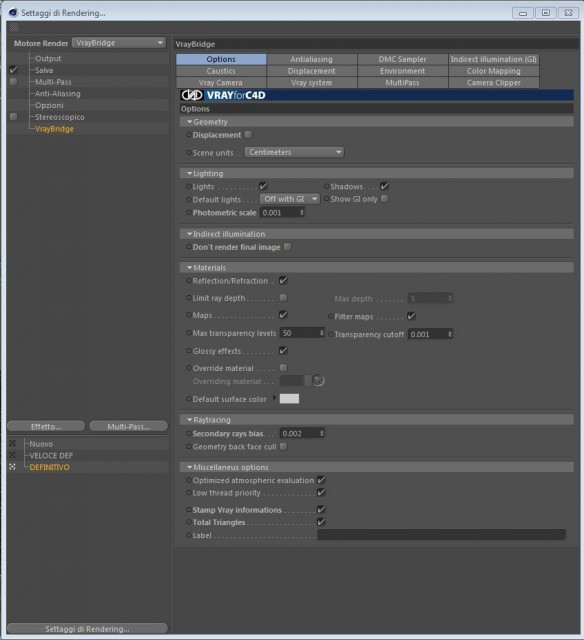Toggle Low thread priority checkbox
584x640 pixels.
(x=321, y=492)
